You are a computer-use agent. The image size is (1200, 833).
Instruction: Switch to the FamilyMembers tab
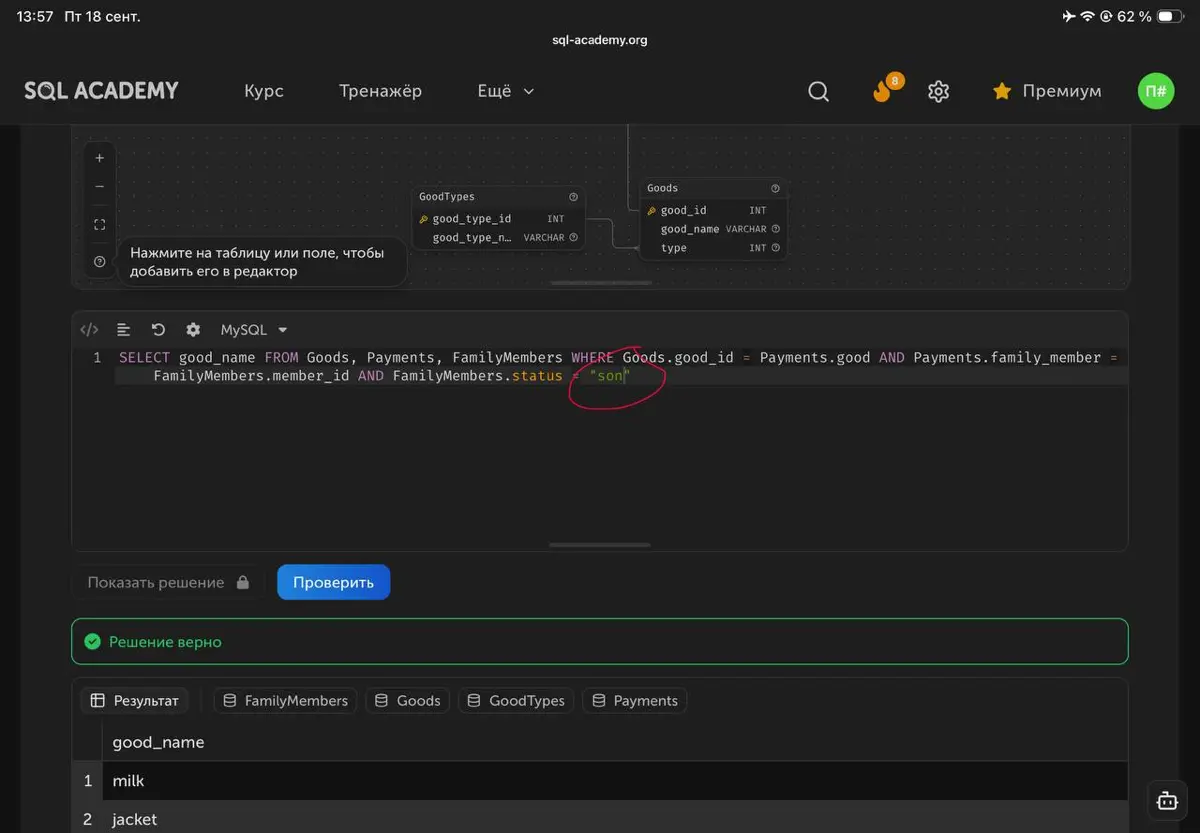(x=285, y=701)
